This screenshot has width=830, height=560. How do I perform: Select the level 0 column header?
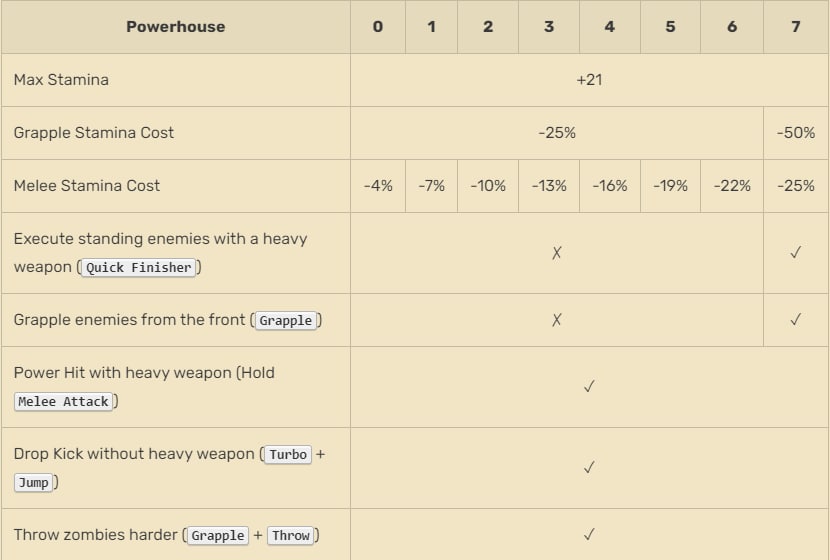point(377,27)
